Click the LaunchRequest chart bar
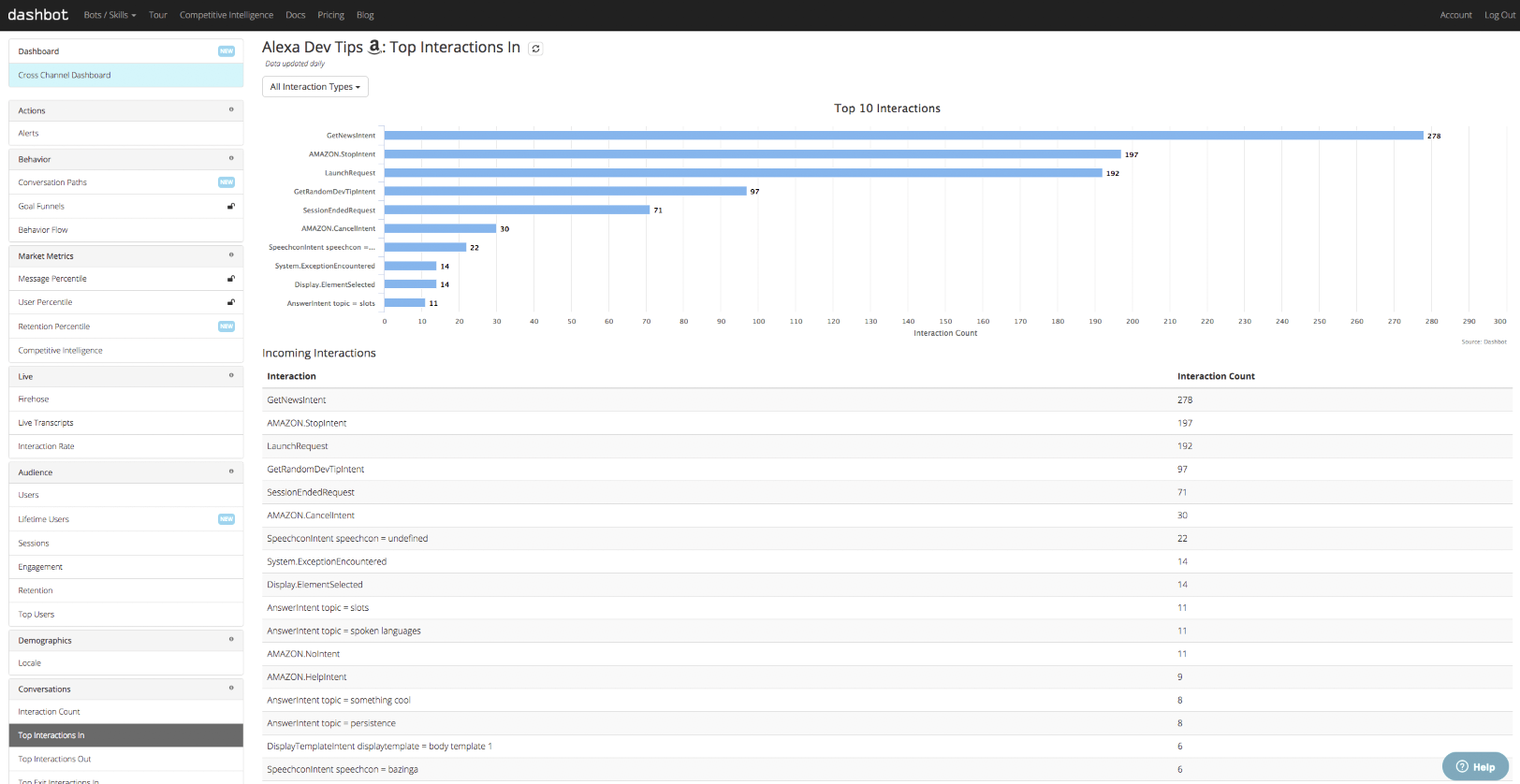Viewport: 1520px width, 784px height. pyautogui.click(x=743, y=173)
